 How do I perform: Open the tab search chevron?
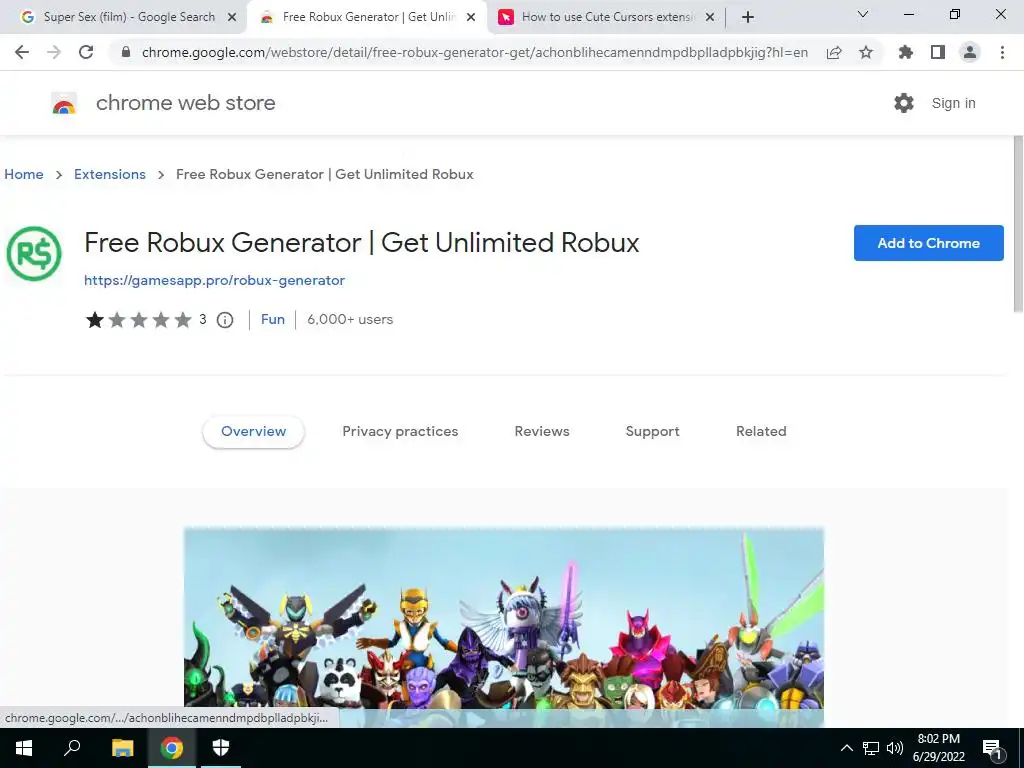point(863,14)
